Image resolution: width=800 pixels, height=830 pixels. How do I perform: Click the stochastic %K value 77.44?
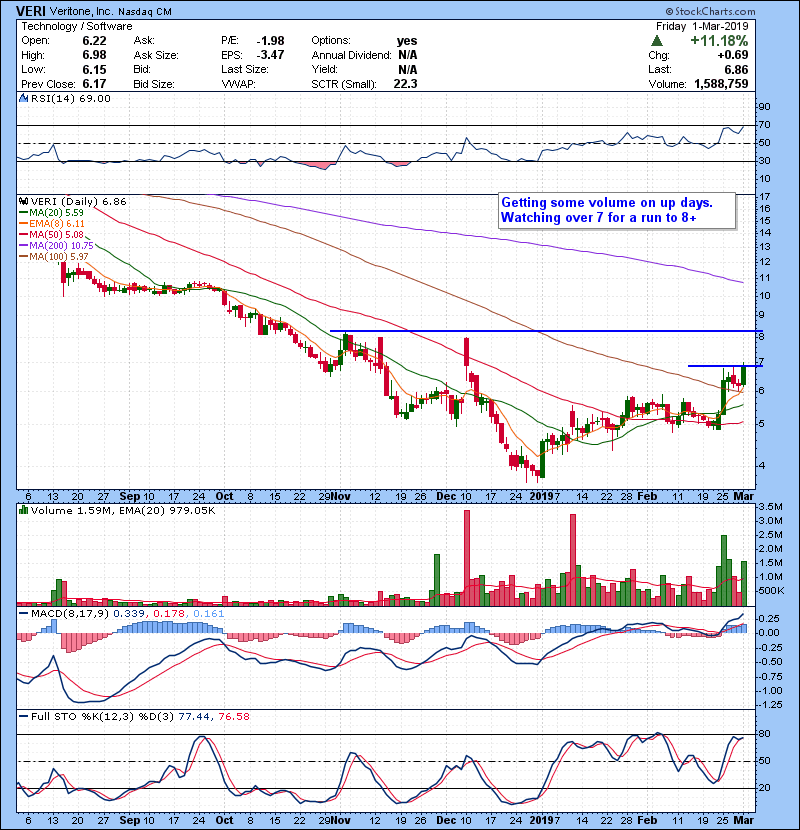click(193, 717)
